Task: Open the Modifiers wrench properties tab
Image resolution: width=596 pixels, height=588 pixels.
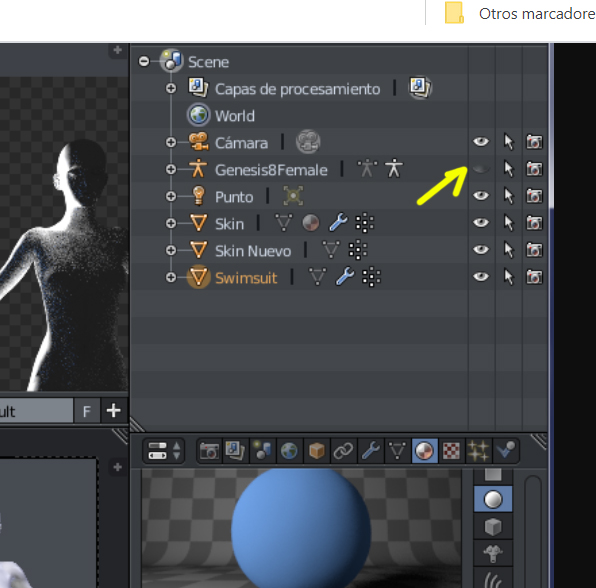Action: 371,451
